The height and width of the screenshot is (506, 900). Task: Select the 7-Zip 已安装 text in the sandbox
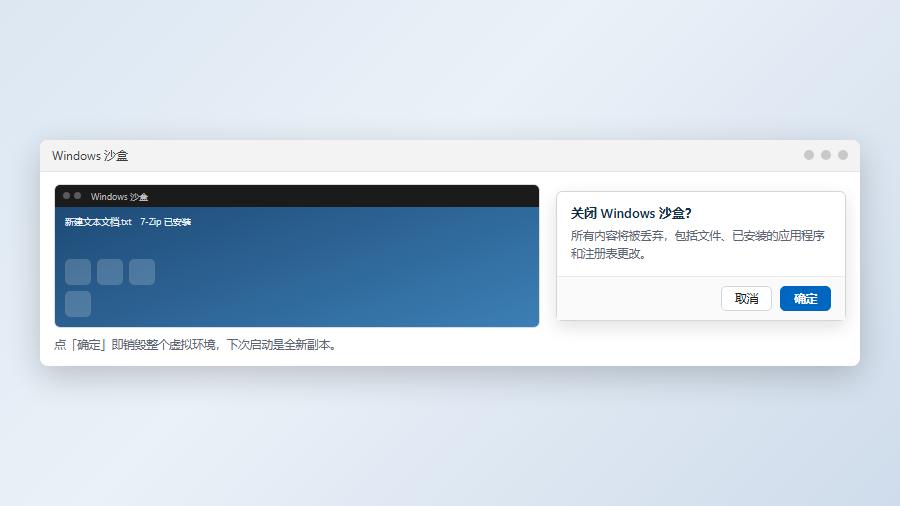point(165,222)
